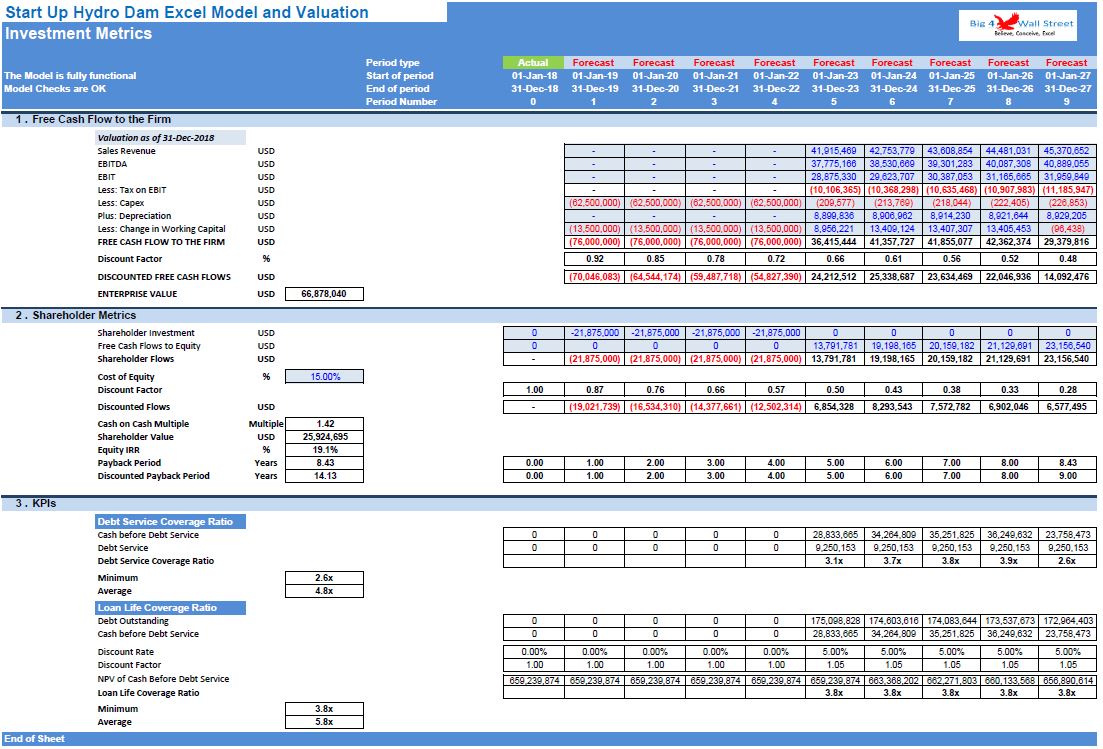
Task: Select NPV of Cash Before Debt Service cell 656,890,614
Action: tap(1067, 681)
